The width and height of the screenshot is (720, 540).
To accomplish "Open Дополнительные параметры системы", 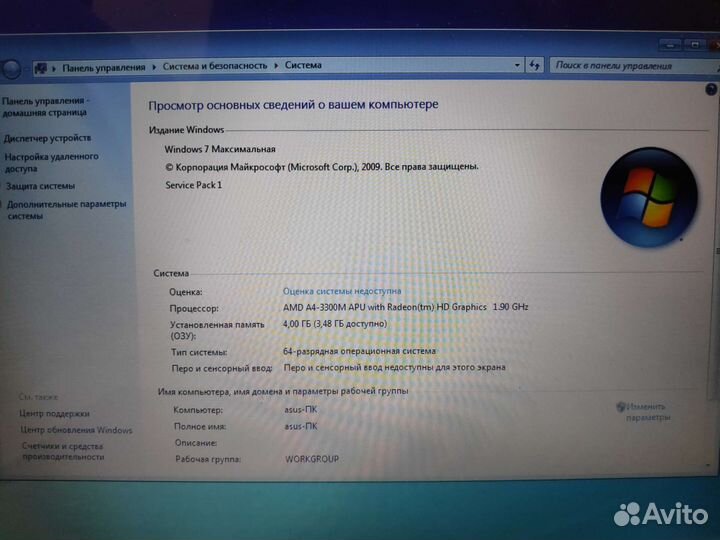I will pos(66,209).
